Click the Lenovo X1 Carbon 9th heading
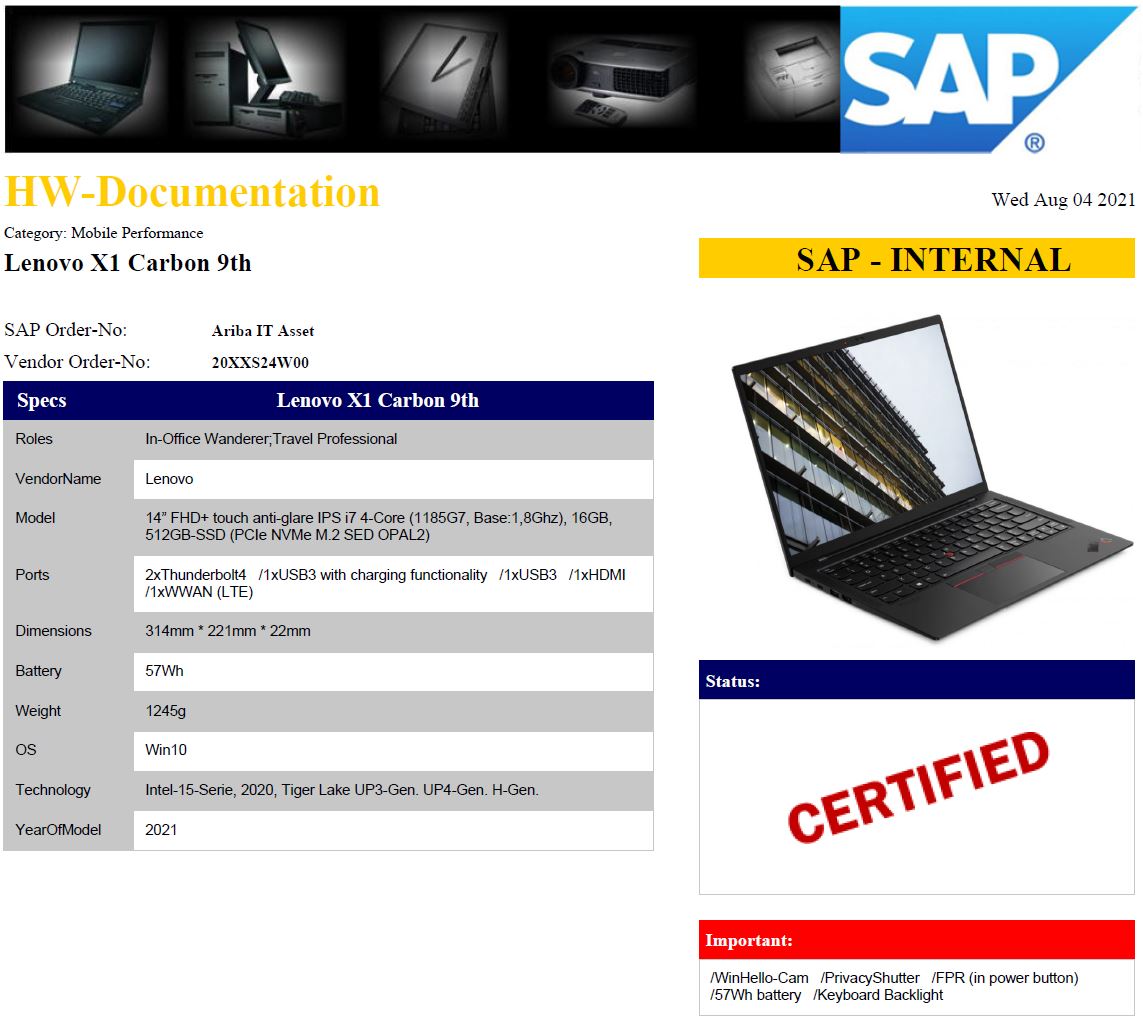Screen dimensions: 1143x1033 click(x=128, y=262)
